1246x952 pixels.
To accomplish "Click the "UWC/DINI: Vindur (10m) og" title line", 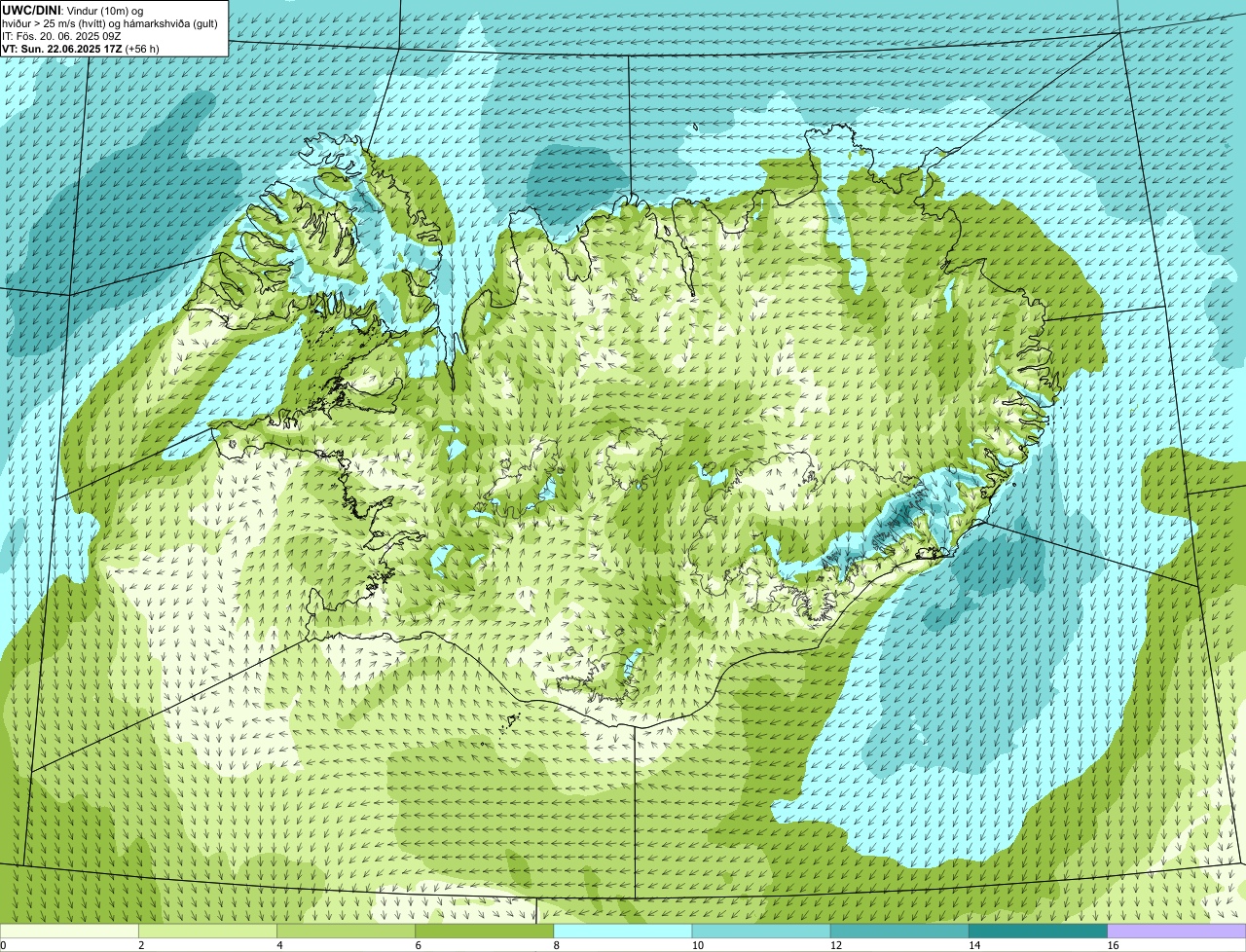I will point(73,10).
